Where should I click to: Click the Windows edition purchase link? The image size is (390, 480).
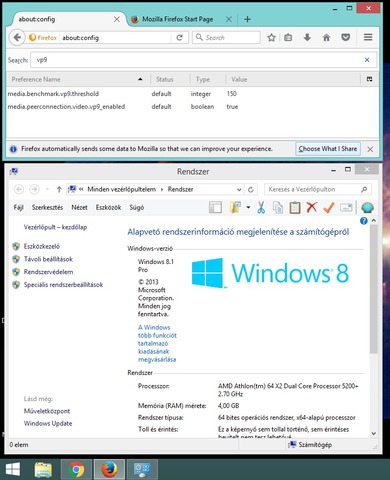coord(157,343)
